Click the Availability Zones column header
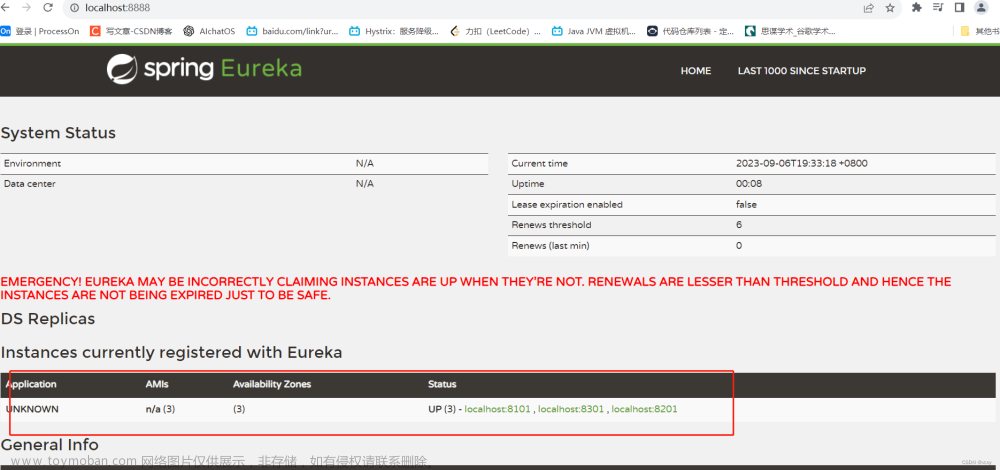The width and height of the screenshot is (1000, 470). tap(272, 385)
